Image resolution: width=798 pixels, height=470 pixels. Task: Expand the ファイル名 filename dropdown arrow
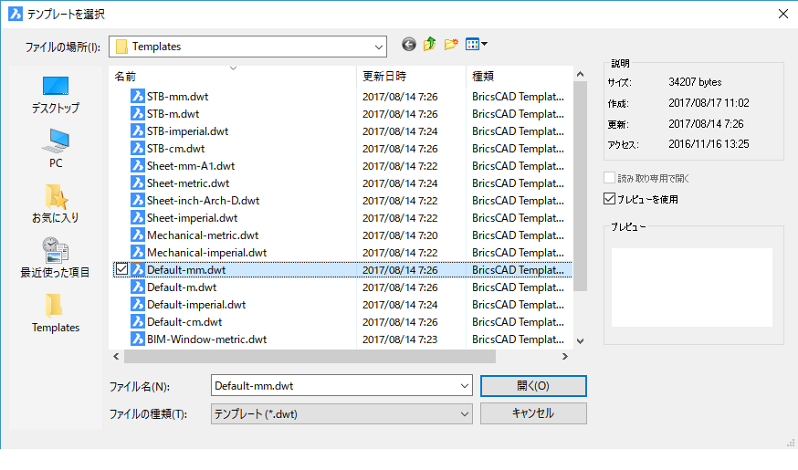point(464,386)
